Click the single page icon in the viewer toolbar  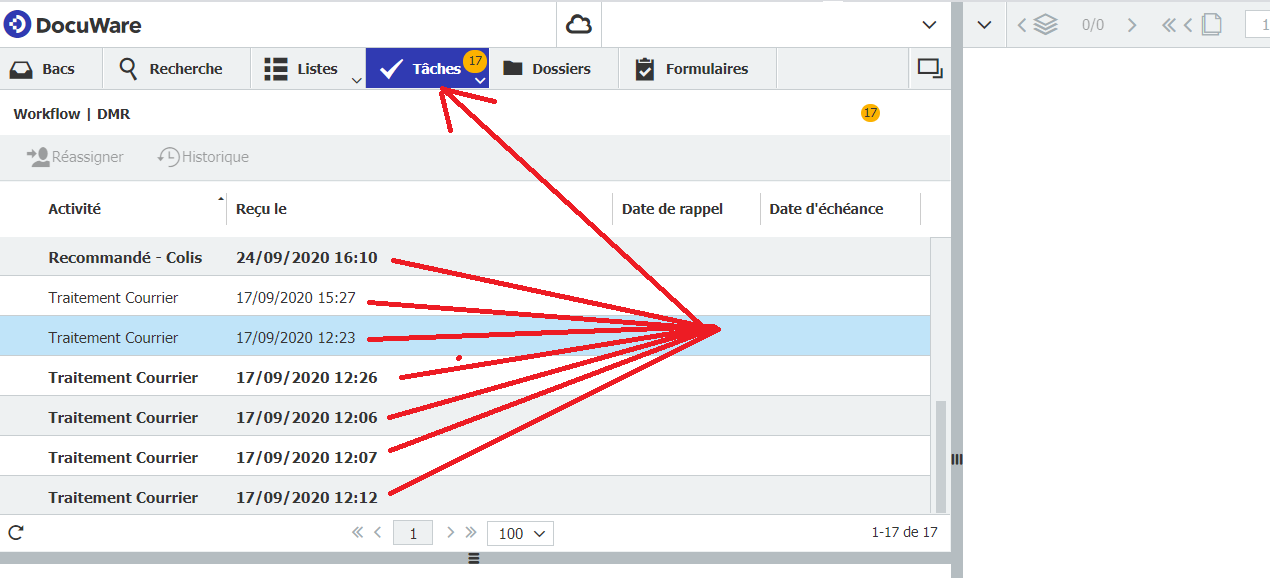point(1211,25)
